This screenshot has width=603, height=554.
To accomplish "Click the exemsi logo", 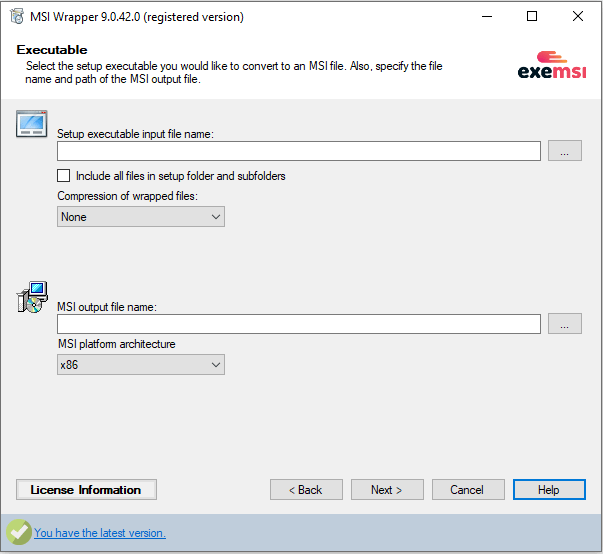I will coord(550,65).
